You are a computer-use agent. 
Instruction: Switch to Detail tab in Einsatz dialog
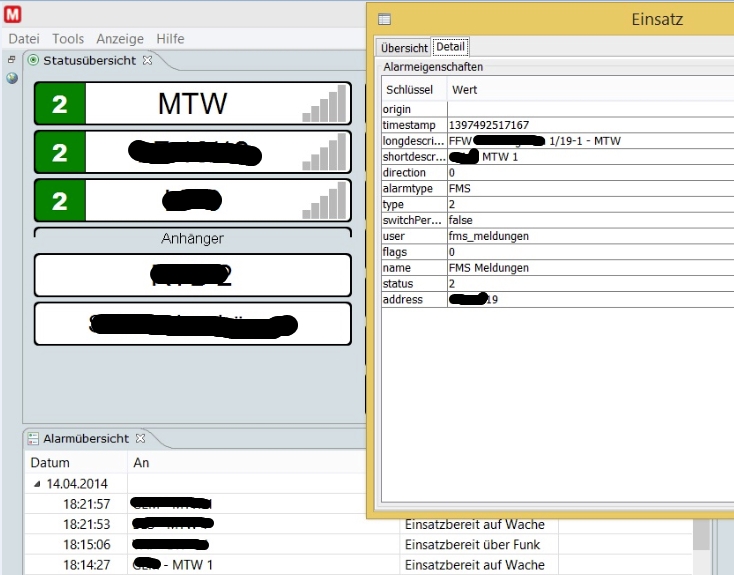coord(450,47)
